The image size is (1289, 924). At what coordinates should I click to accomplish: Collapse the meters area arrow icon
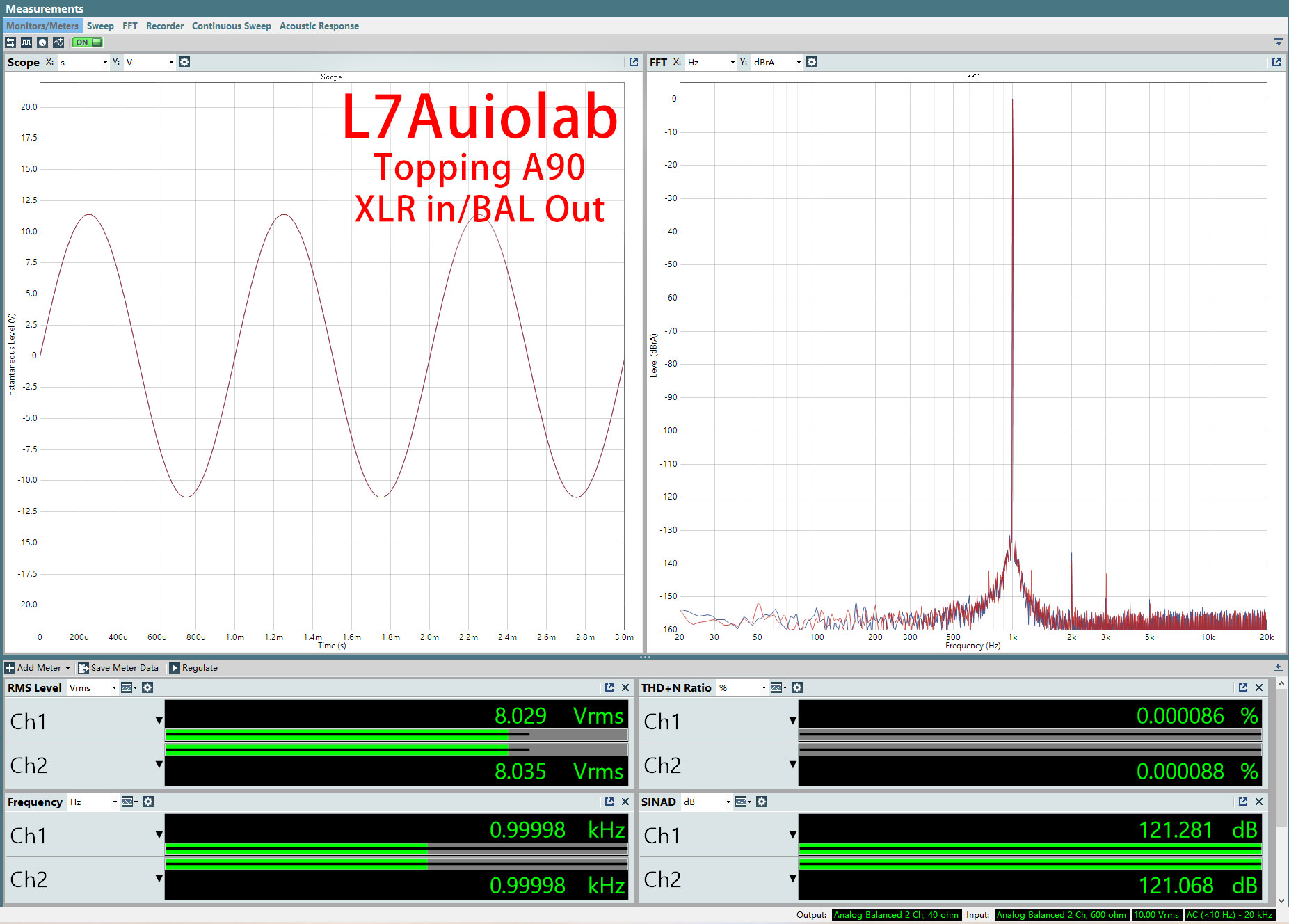pos(1279,668)
